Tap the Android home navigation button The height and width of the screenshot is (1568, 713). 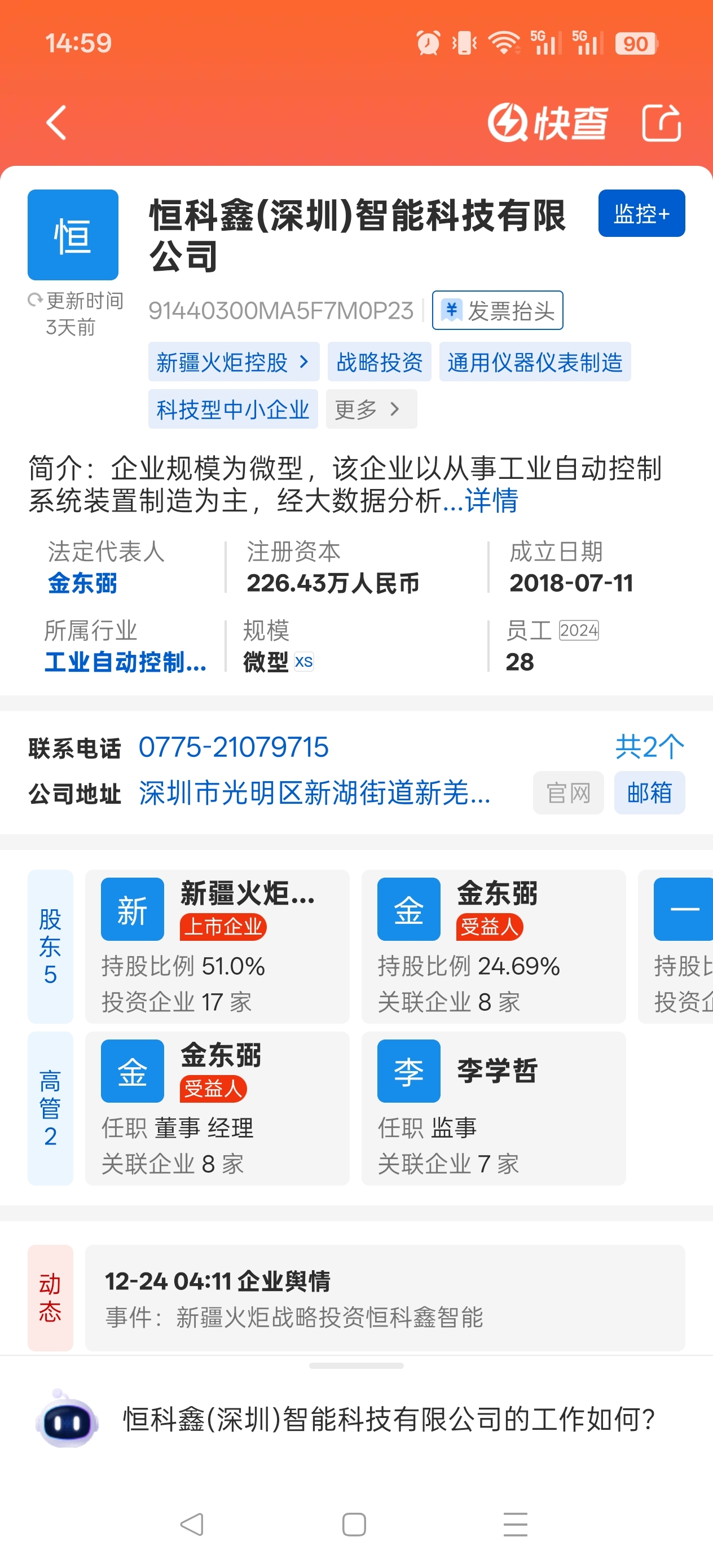click(354, 1524)
